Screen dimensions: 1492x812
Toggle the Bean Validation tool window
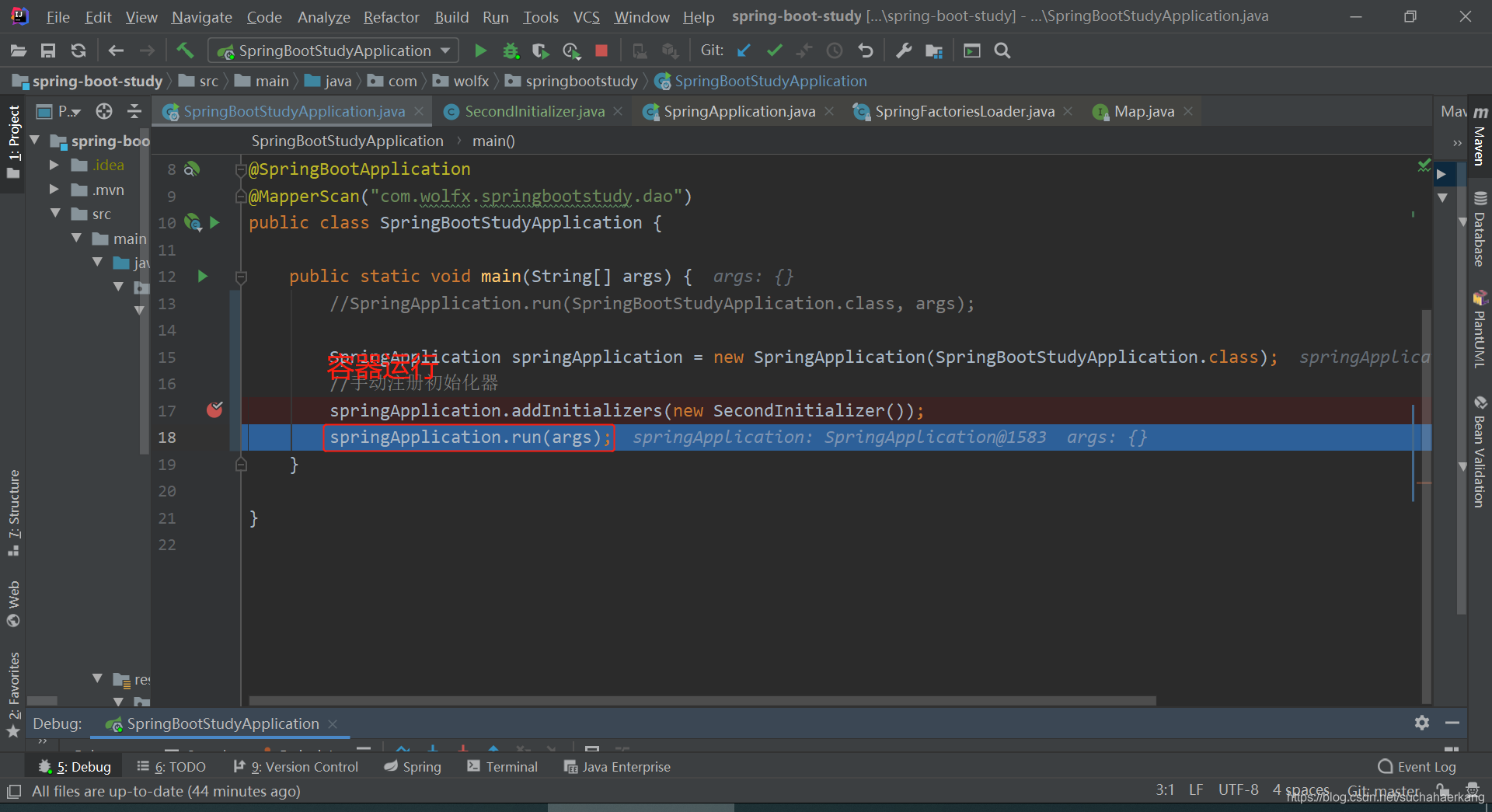(x=1480, y=452)
